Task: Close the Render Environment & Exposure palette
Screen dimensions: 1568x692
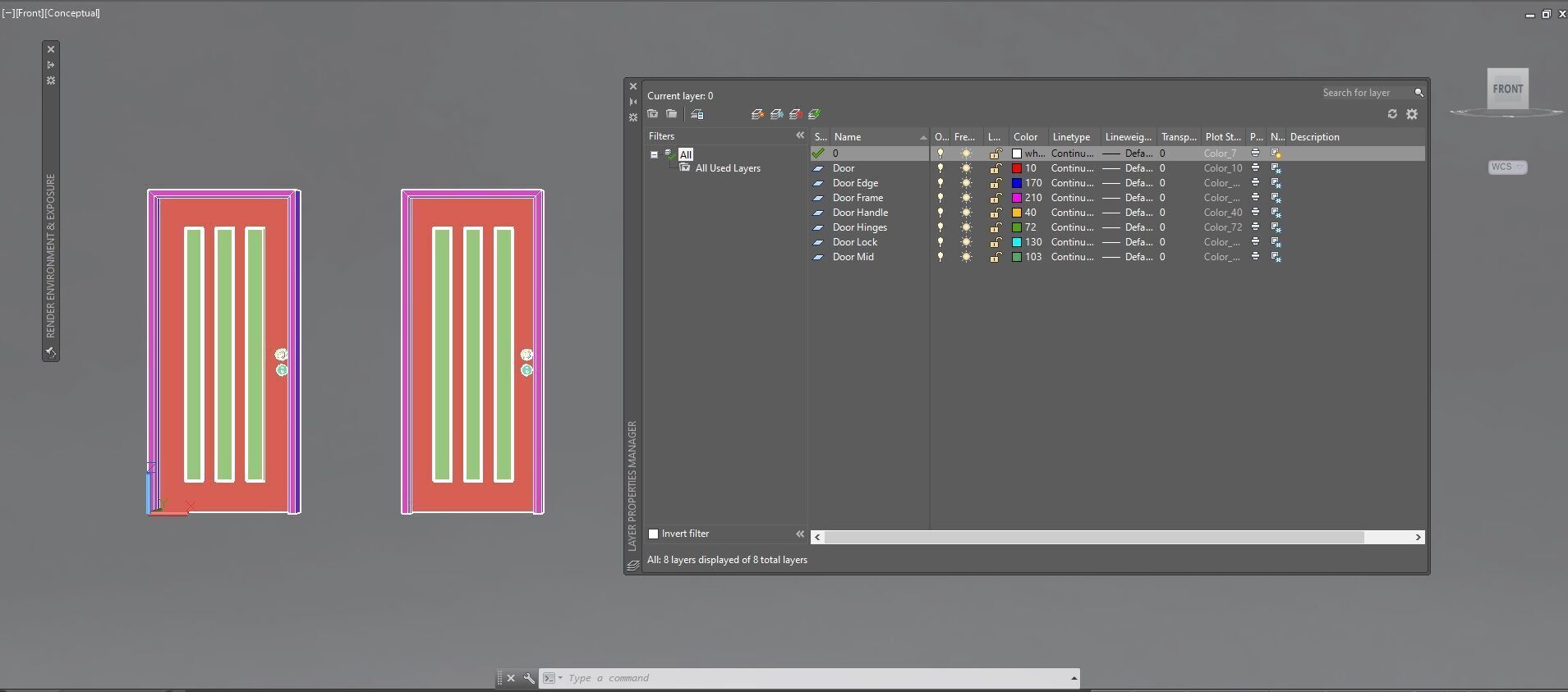Action: click(51, 49)
